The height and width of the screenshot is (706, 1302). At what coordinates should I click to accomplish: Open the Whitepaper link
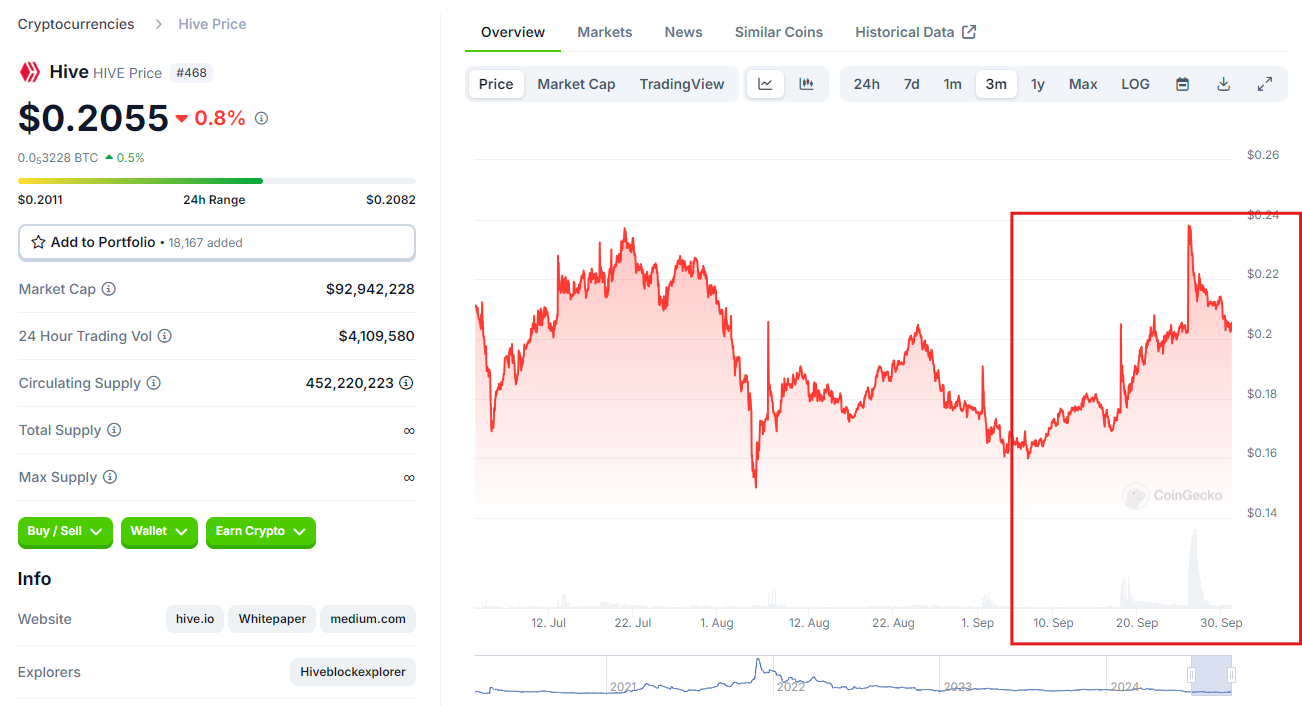[273, 619]
